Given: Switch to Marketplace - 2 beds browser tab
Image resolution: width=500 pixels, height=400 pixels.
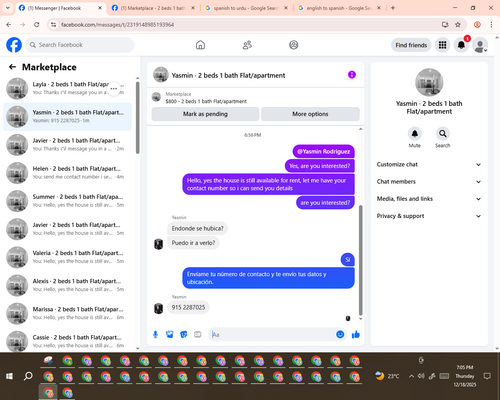Looking at the screenshot, I should (x=153, y=8).
